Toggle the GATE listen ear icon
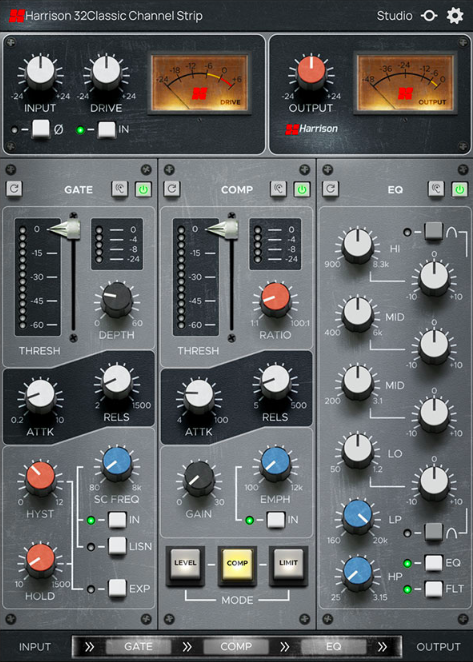473x662 pixels. (x=120, y=189)
